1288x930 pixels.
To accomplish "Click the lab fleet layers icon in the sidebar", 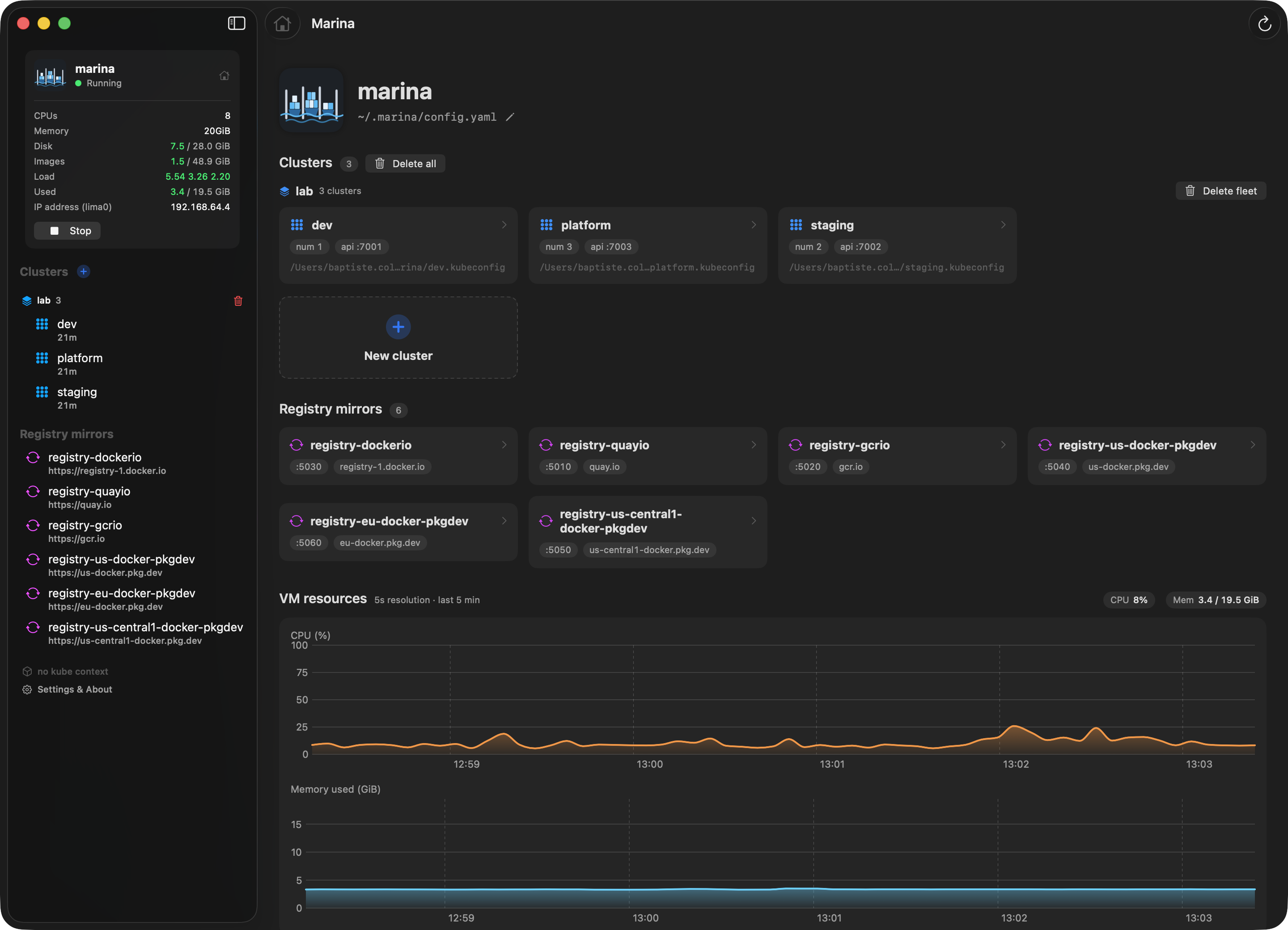I will [27, 300].
